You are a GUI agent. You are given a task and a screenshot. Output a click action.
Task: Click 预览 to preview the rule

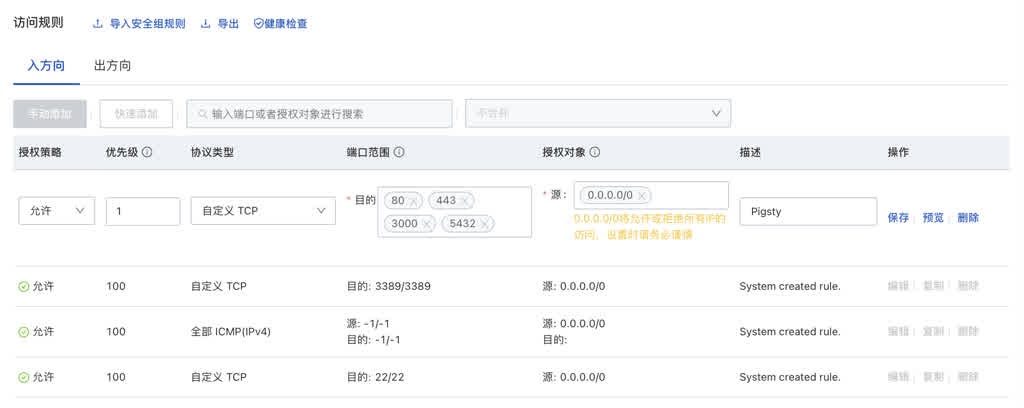click(x=933, y=218)
